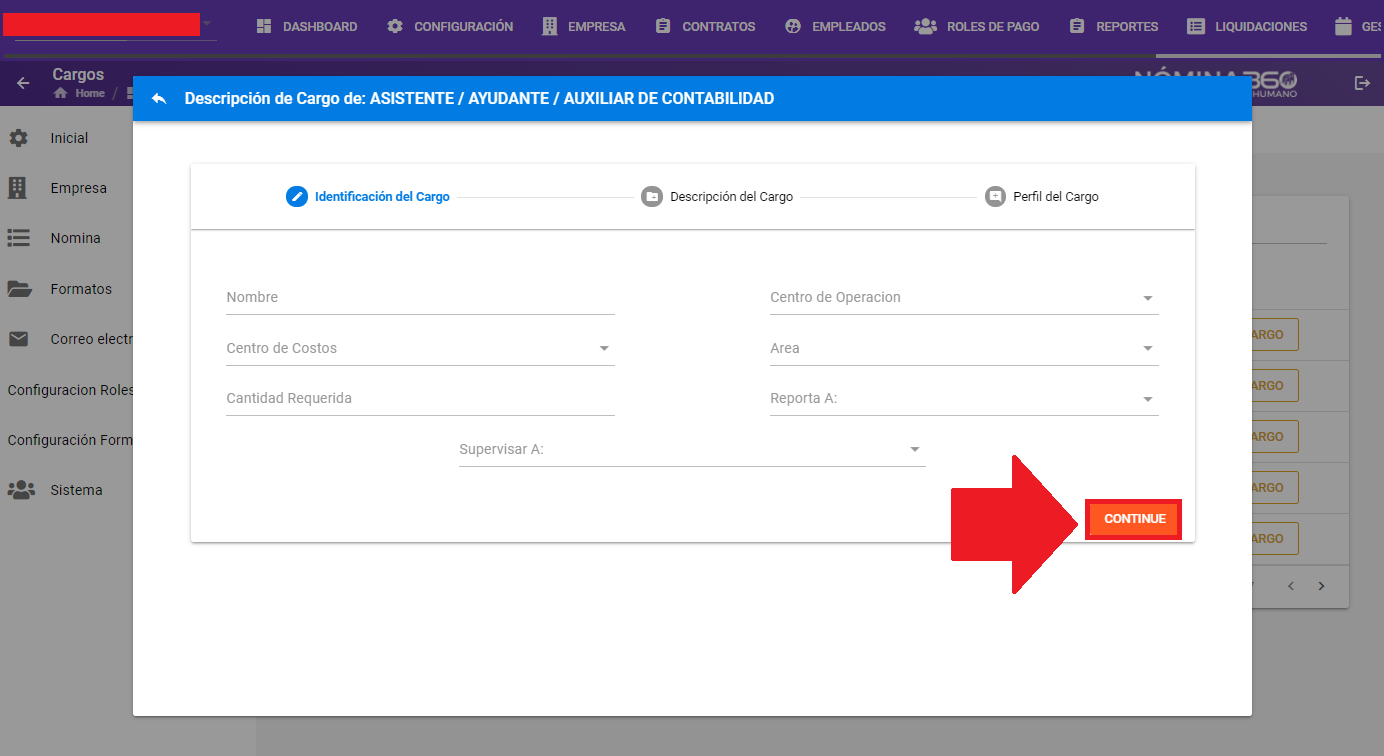Click the Empleados icon in top bar

pos(793,27)
